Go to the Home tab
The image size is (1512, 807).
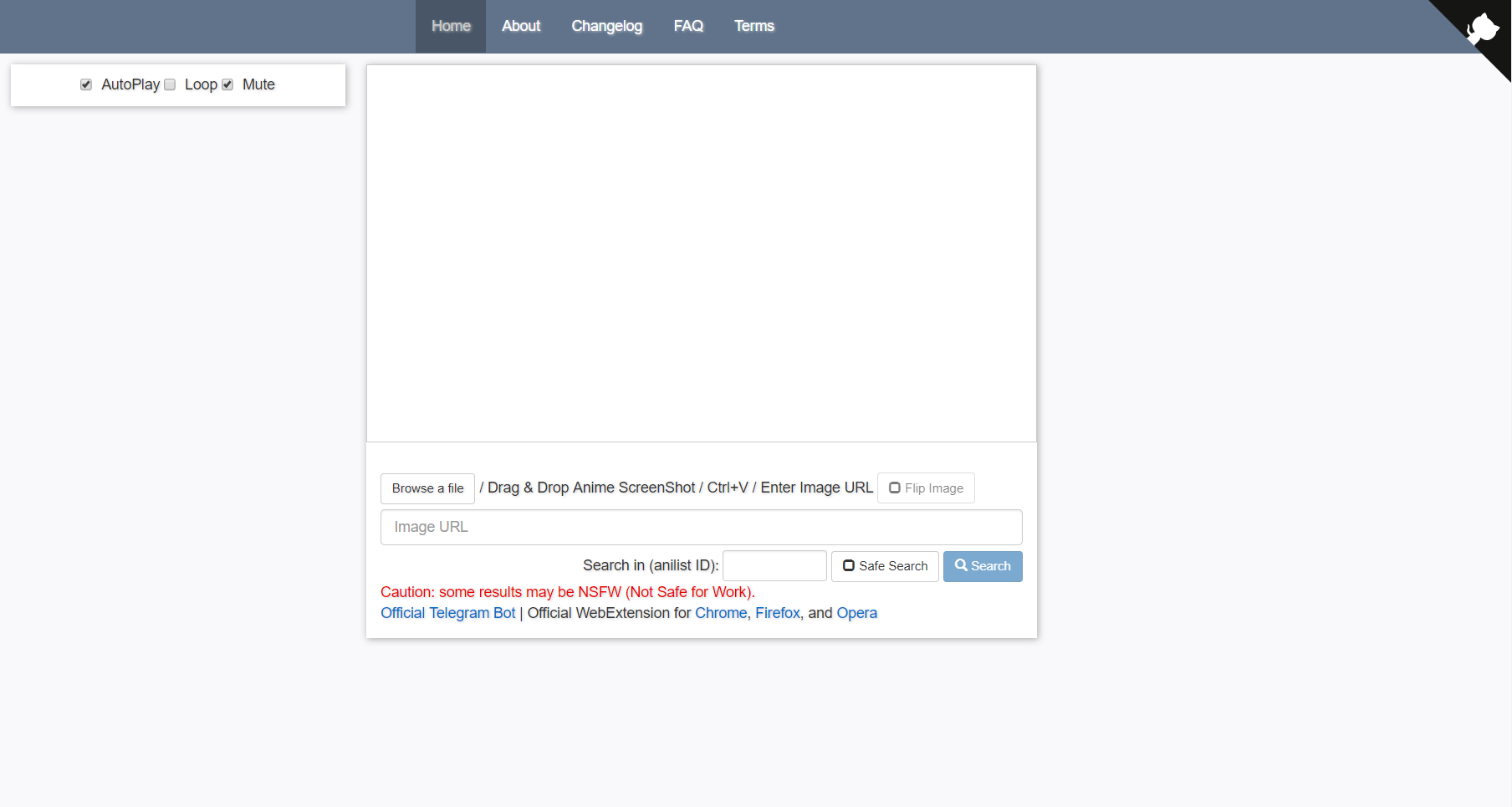click(x=451, y=27)
